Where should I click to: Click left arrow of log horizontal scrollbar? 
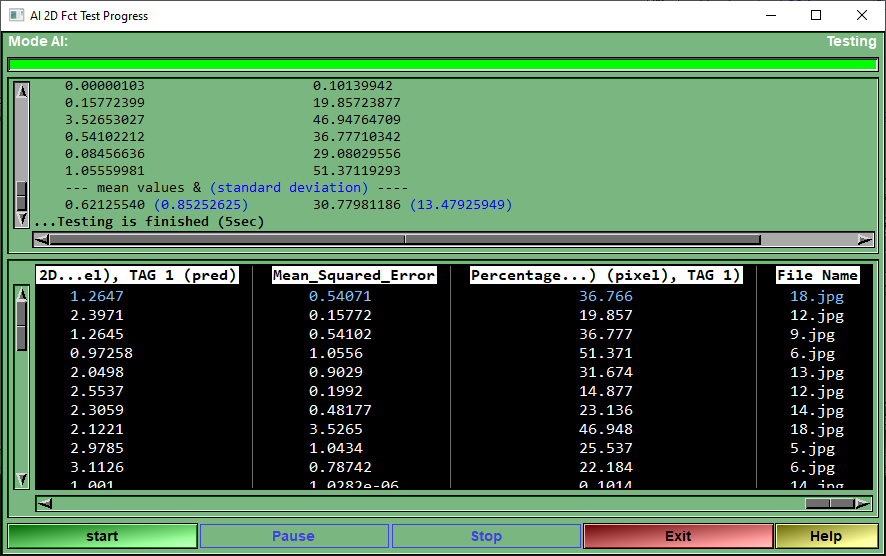(41, 240)
